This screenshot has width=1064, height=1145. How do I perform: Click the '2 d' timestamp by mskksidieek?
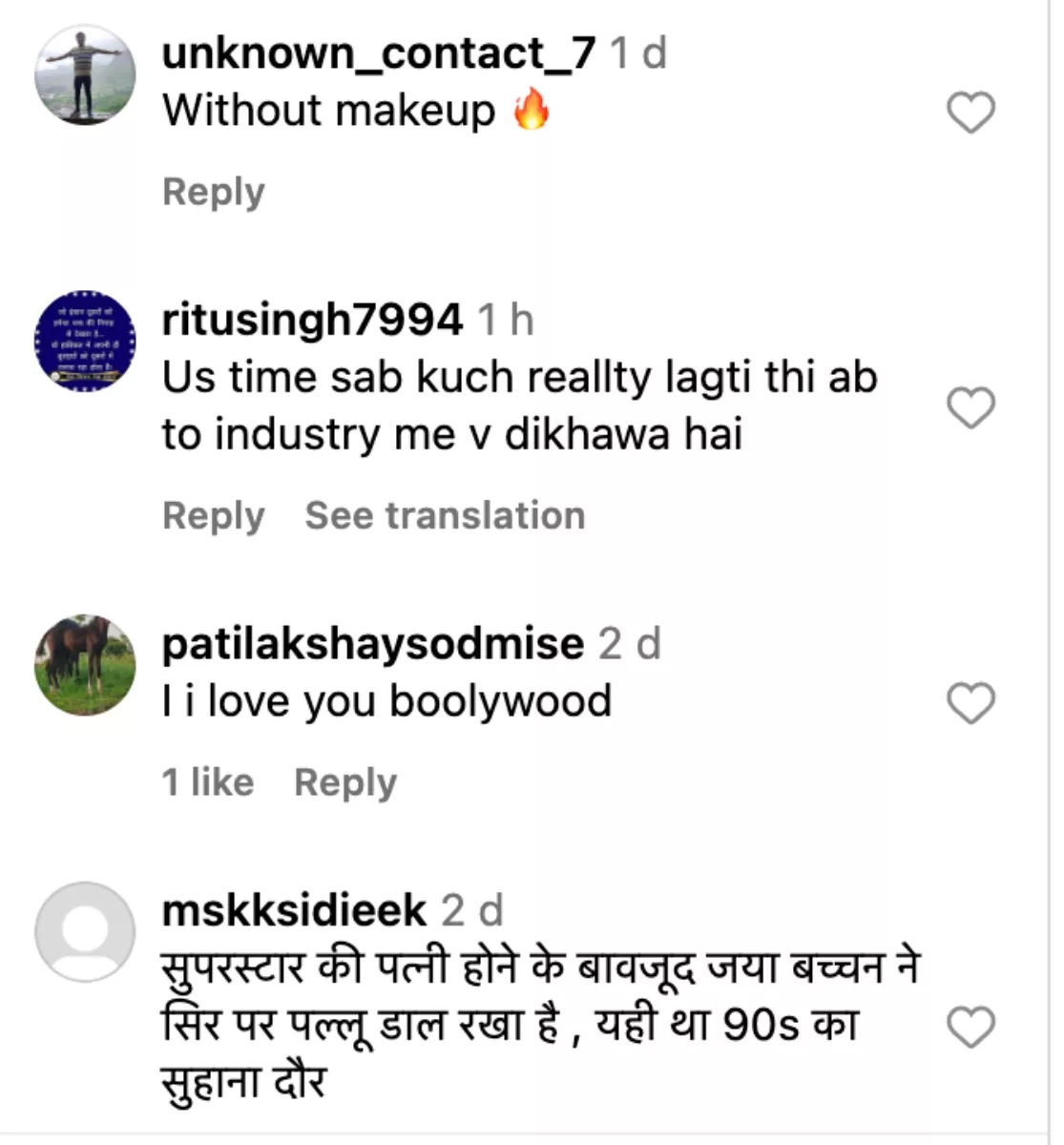471,911
